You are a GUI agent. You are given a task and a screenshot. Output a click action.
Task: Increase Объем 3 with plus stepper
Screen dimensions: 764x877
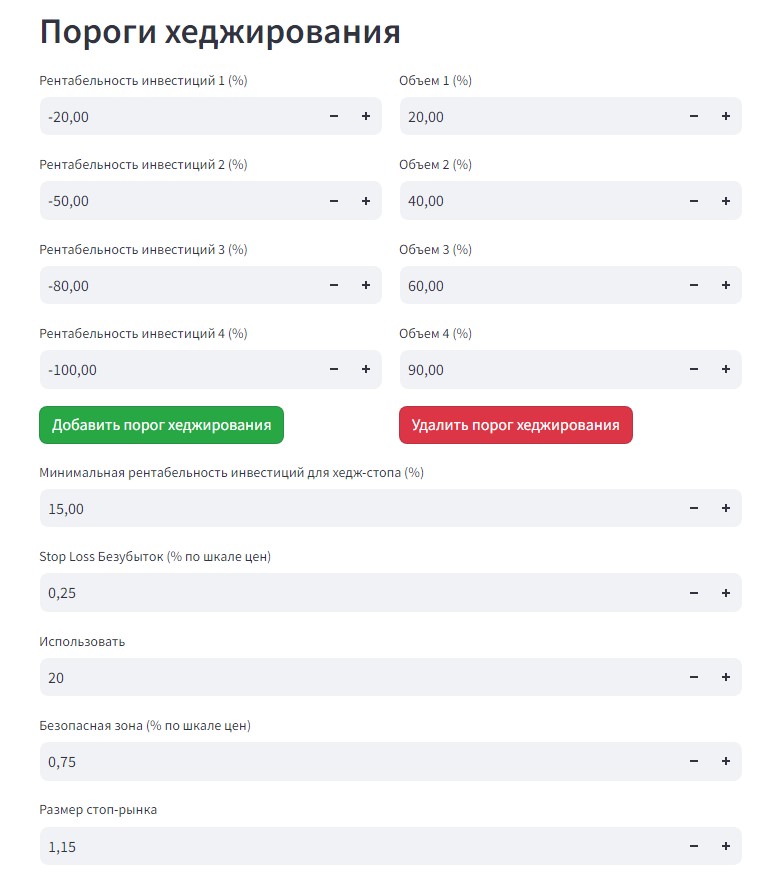click(725, 285)
